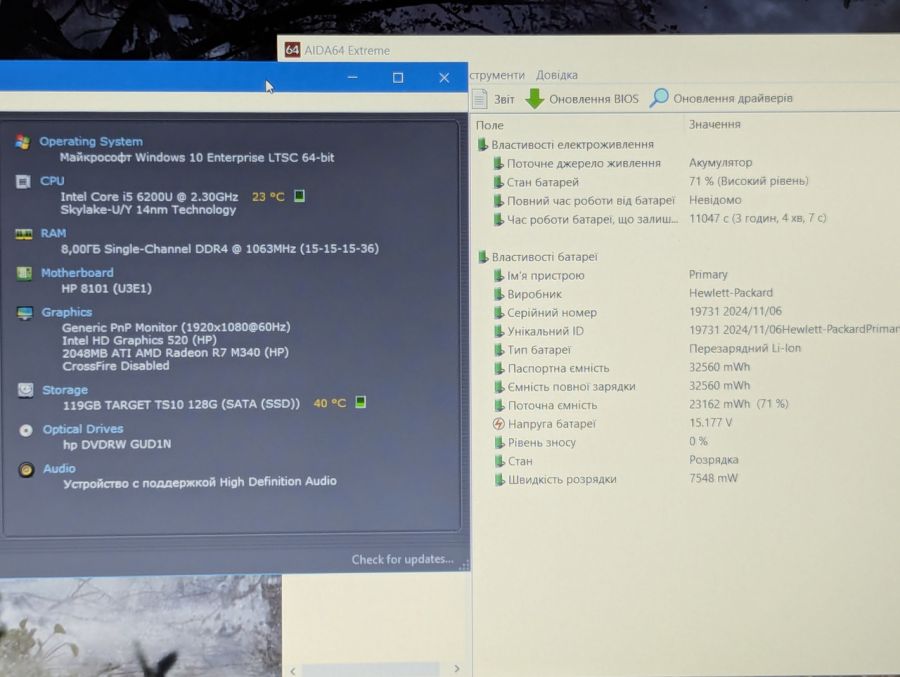This screenshot has height=677, width=900.
Task: Open the Motherboard section link
Action: pyautogui.click(x=77, y=273)
